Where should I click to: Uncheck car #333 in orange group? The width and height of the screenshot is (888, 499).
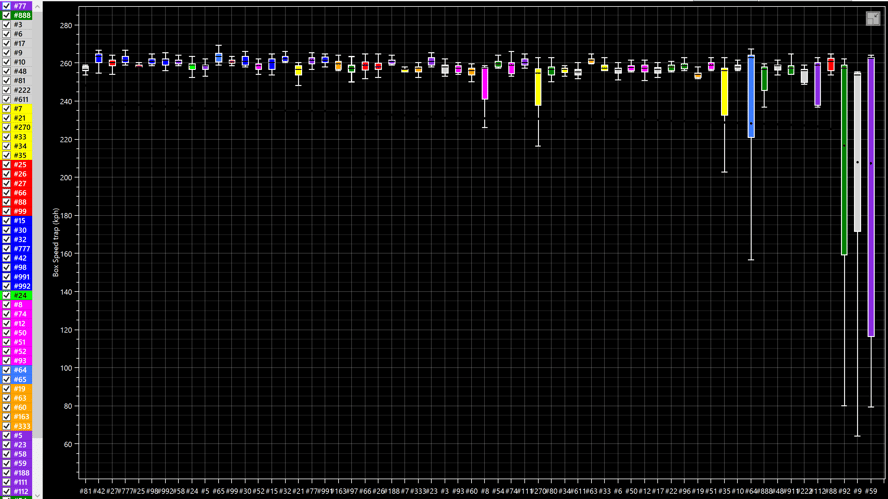pos(6,426)
